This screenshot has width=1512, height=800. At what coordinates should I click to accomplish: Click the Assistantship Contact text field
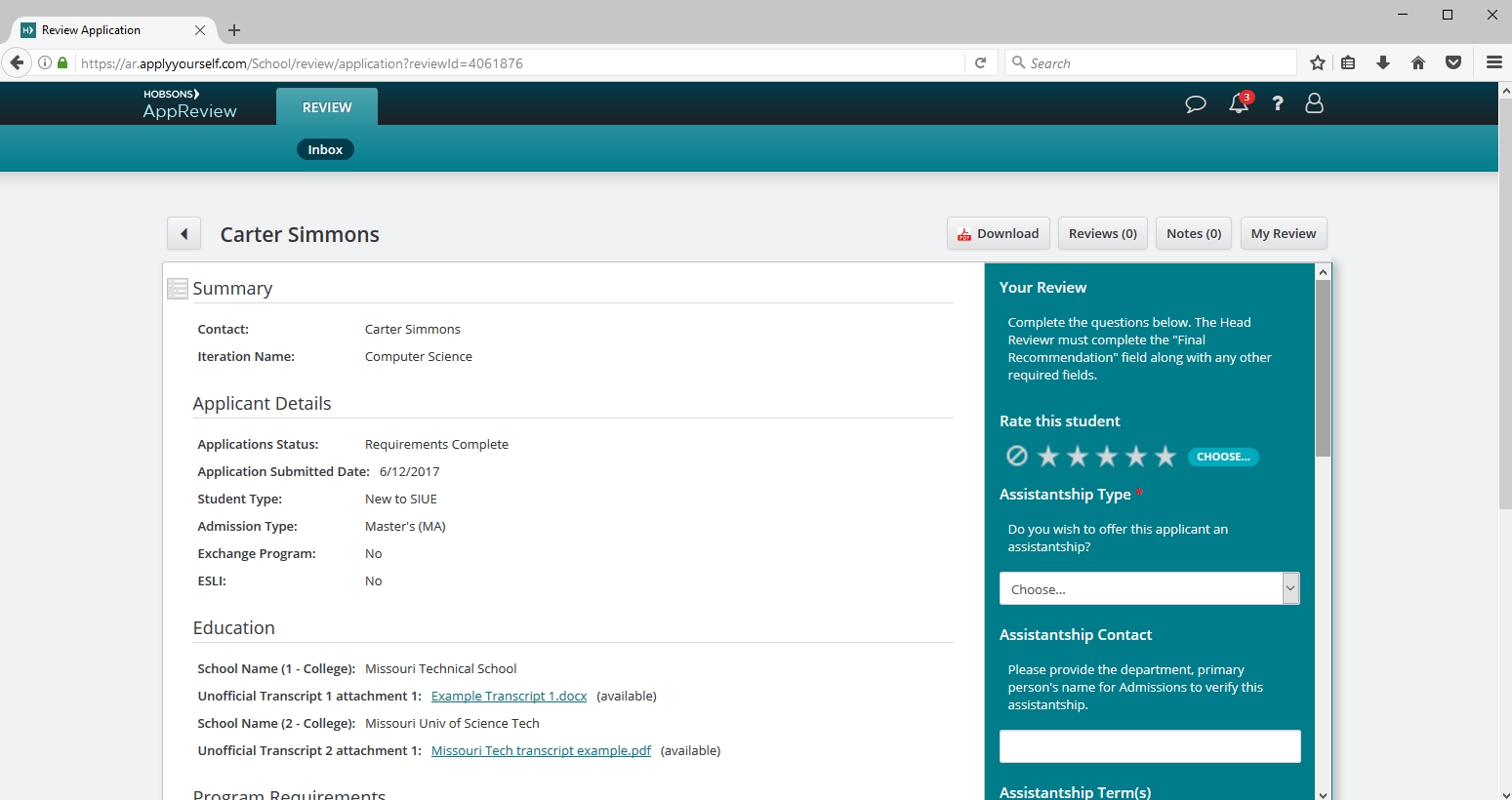pyautogui.click(x=1150, y=746)
